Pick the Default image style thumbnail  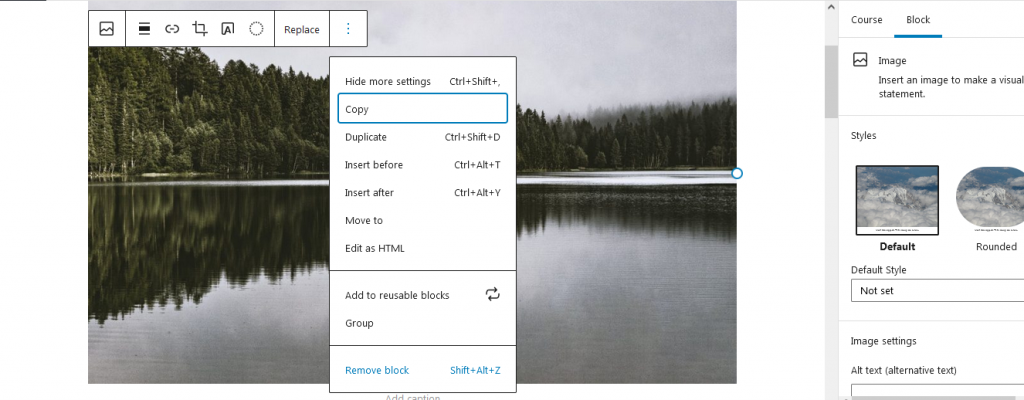point(897,201)
